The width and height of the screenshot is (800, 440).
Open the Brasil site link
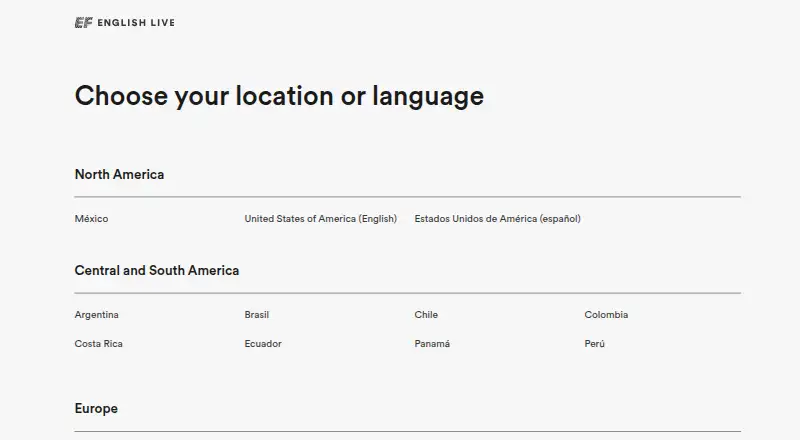(x=257, y=314)
